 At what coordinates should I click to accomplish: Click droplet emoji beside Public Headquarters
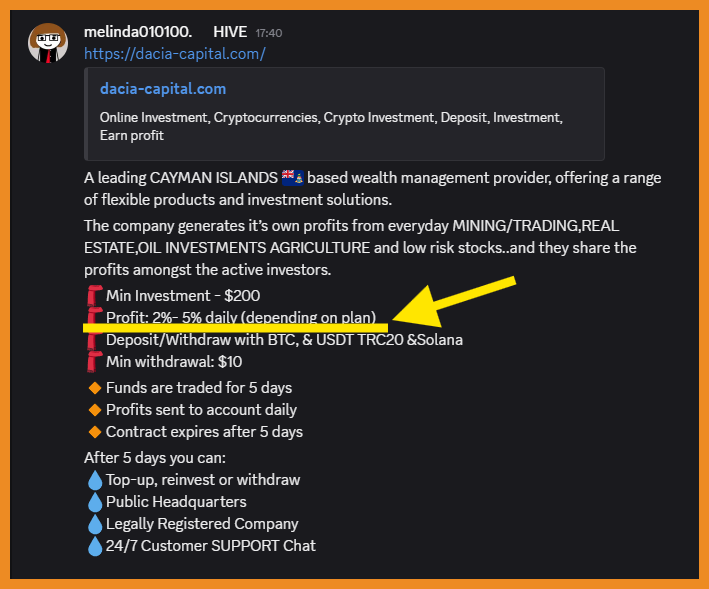click(95, 502)
